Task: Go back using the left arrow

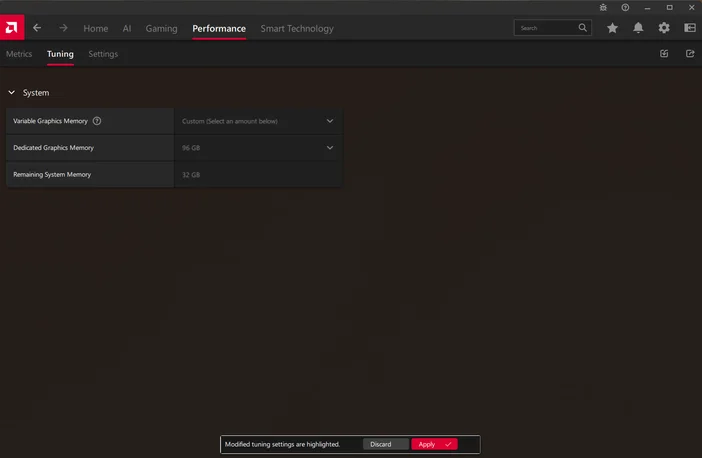Action: [37, 28]
